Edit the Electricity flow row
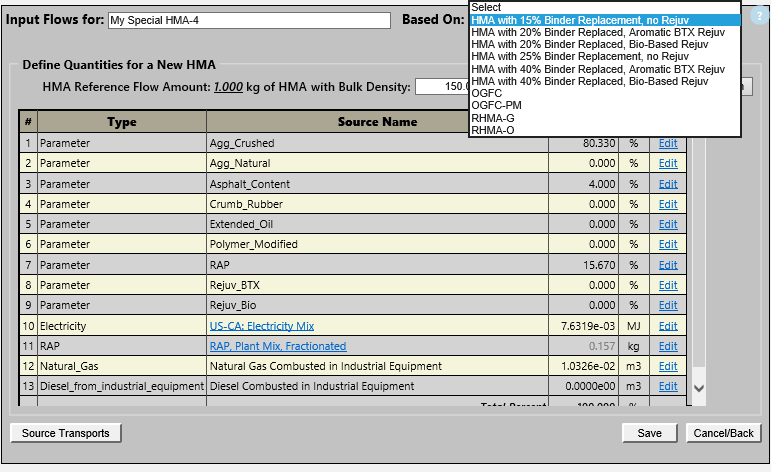771x472 pixels. click(x=667, y=326)
